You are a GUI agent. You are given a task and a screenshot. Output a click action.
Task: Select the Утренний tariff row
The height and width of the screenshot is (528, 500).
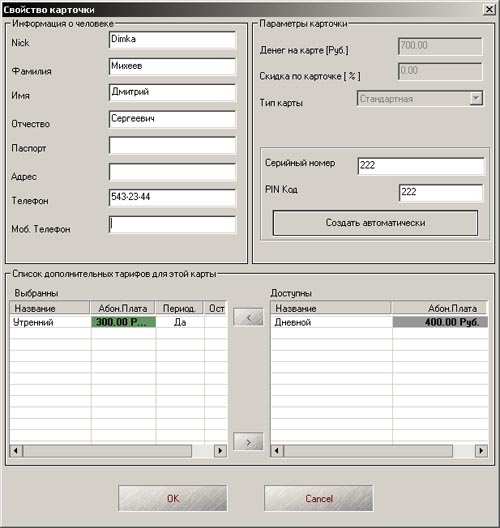pyautogui.click(x=119, y=322)
